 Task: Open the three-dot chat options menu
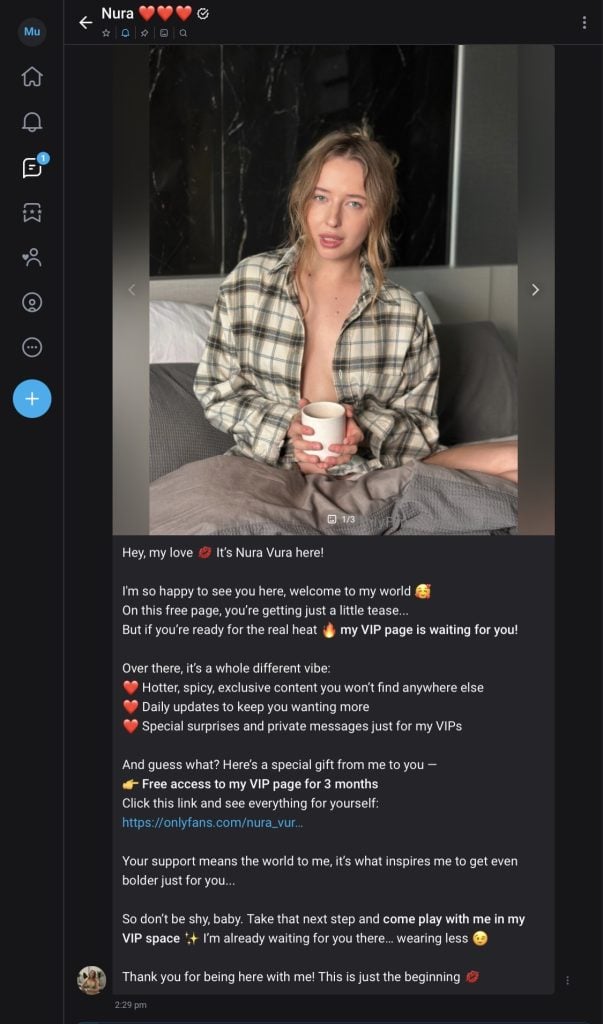(584, 22)
